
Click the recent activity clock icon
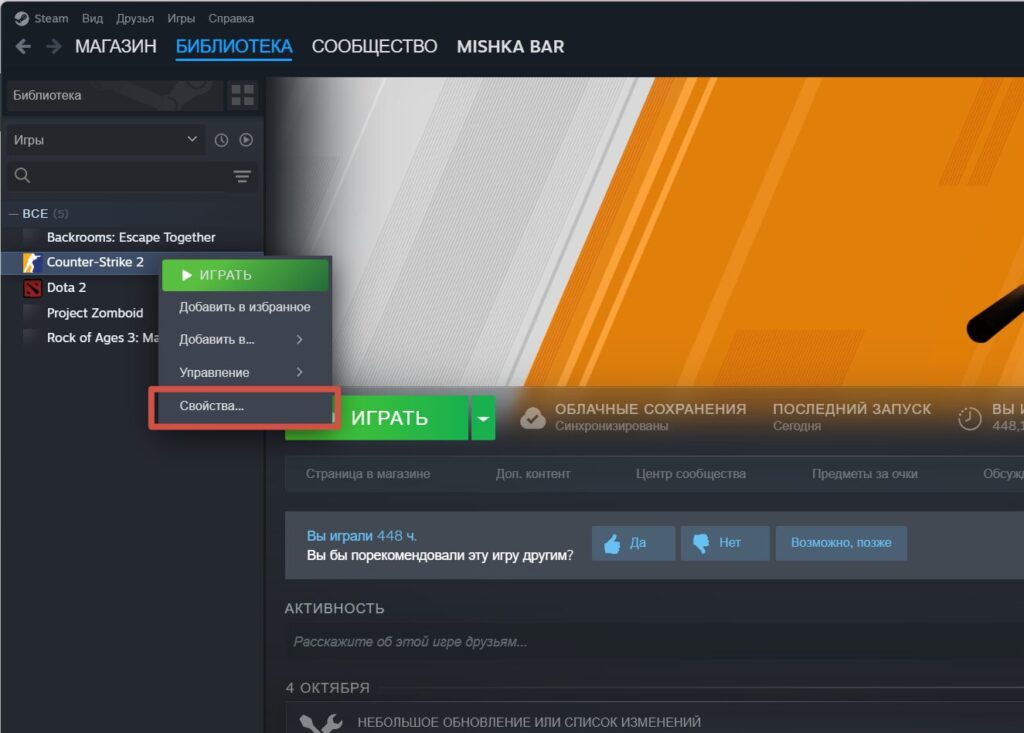pos(222,140)
